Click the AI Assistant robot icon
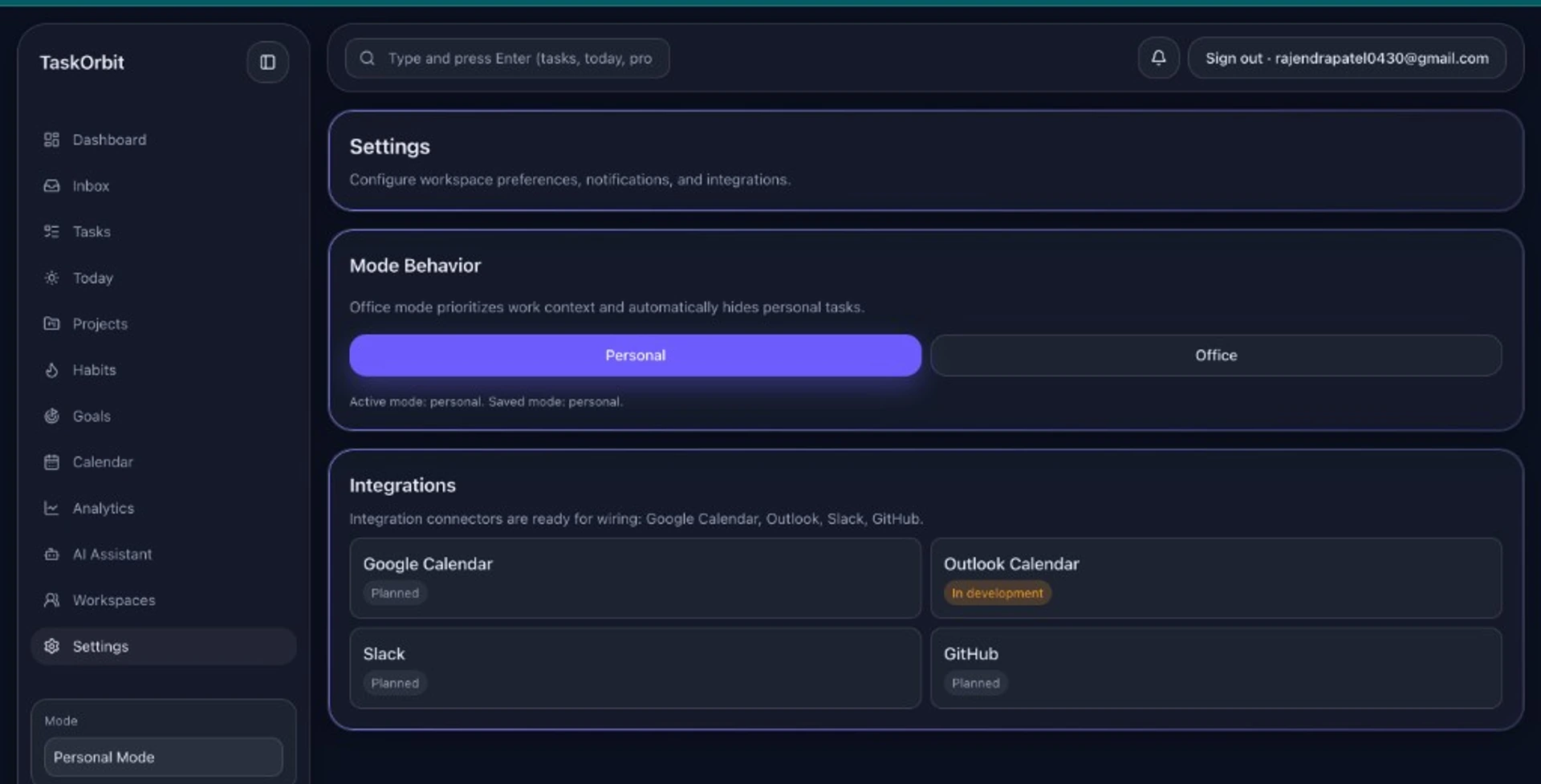Viewport: 1541px width, 784px height. click(51, 554)
